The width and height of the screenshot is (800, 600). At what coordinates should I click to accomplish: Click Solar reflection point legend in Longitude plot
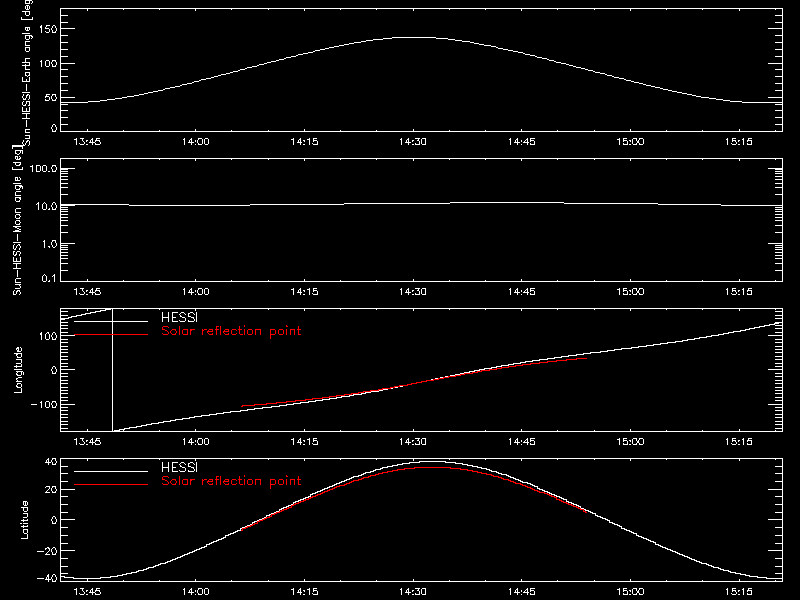(231, 331)
